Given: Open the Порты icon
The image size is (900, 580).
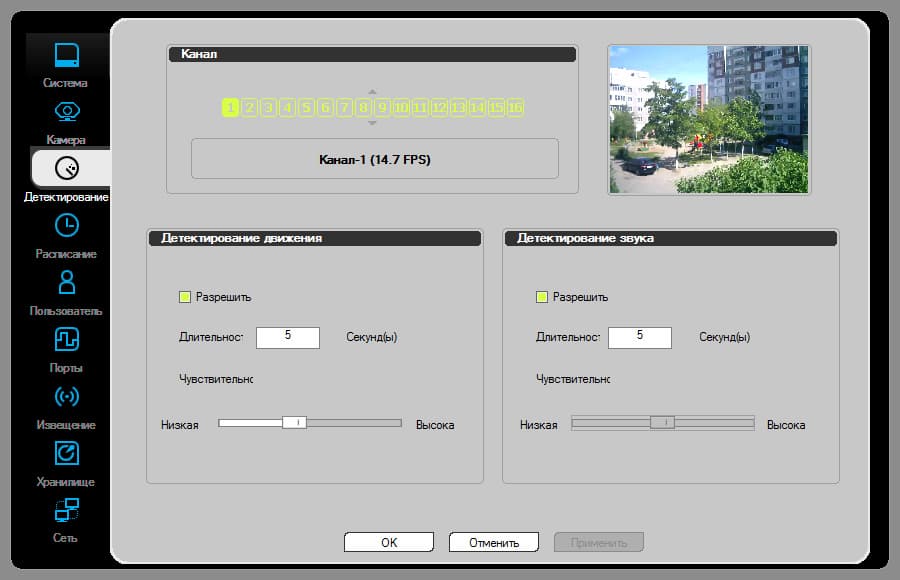Looking at the screenshot, I should (67, 339).
